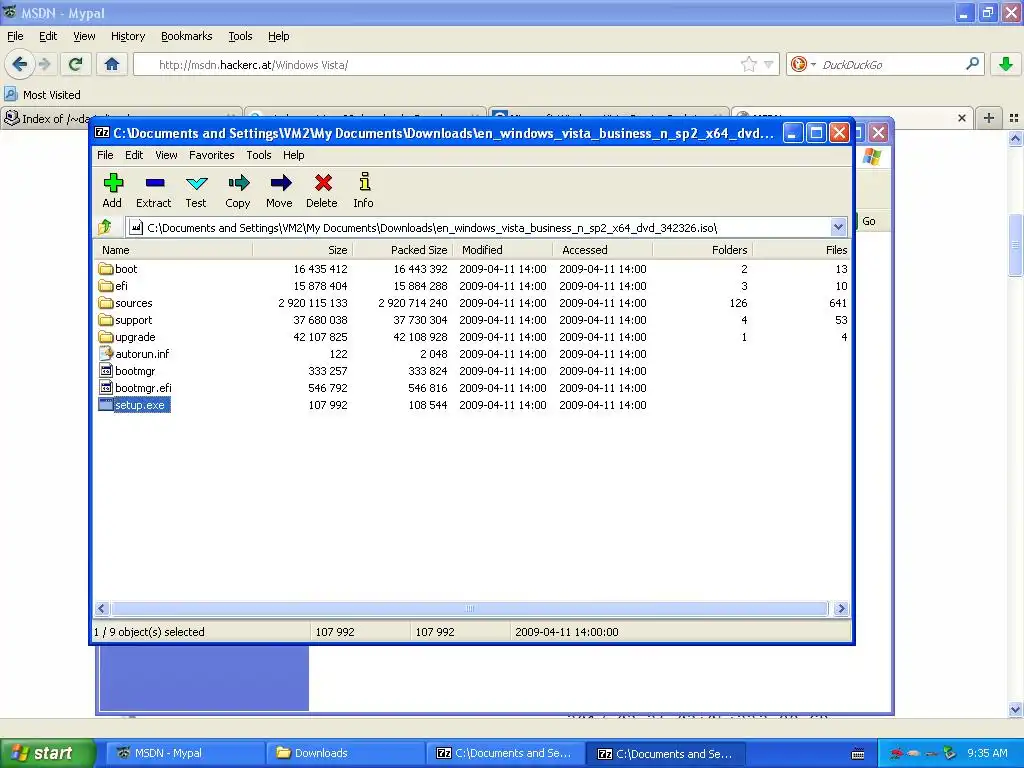
Task: Open the 7-Zip Favorites menu
Action: 212,155
